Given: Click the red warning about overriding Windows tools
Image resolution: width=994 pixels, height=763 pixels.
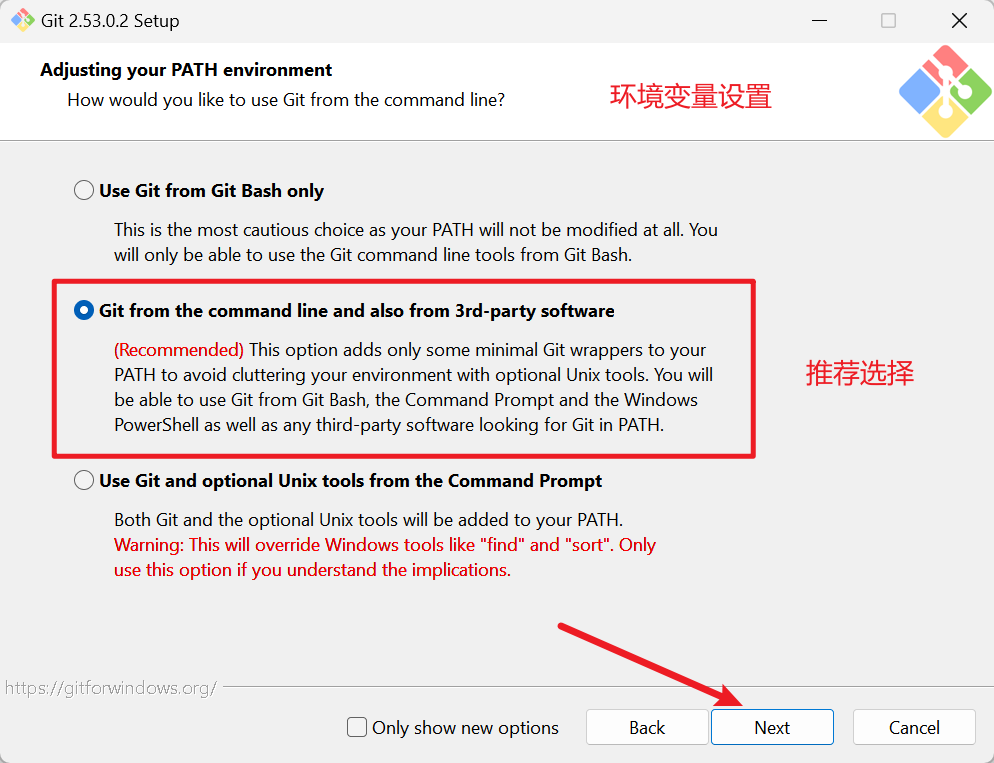Looking at the screenshot, I should (385, 557).
